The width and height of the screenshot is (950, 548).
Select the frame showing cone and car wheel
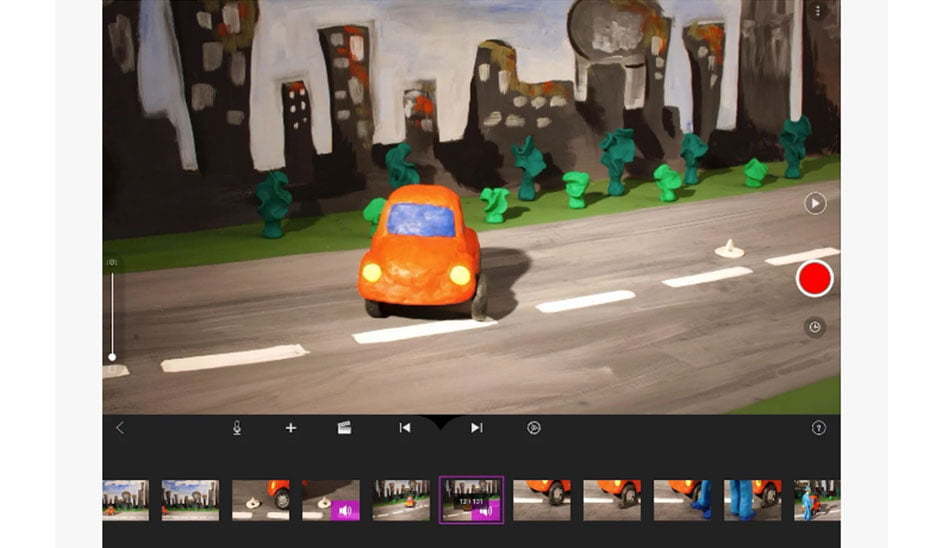coord(261,500)
